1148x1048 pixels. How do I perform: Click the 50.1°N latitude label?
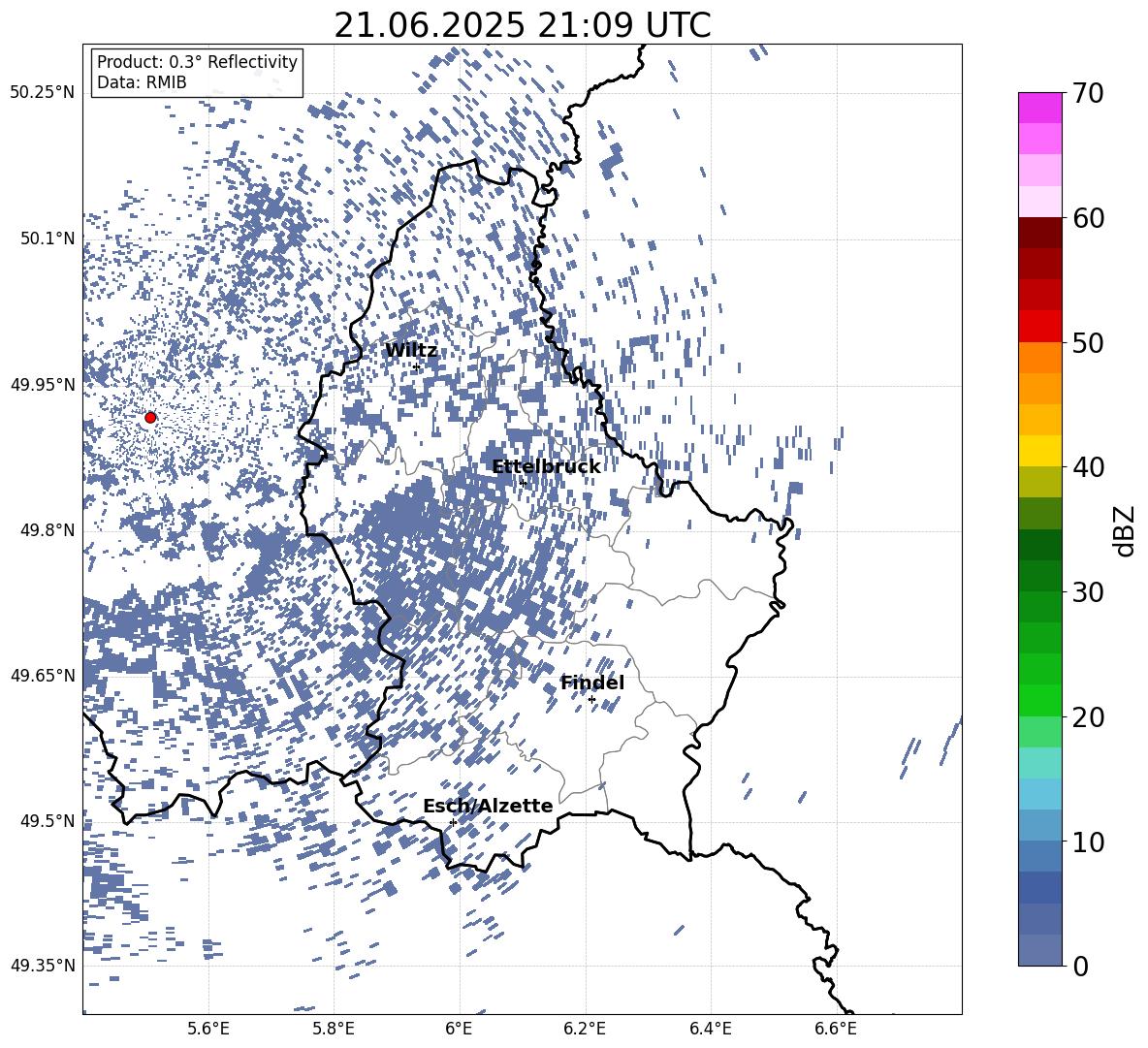click(x=48, y=238)
